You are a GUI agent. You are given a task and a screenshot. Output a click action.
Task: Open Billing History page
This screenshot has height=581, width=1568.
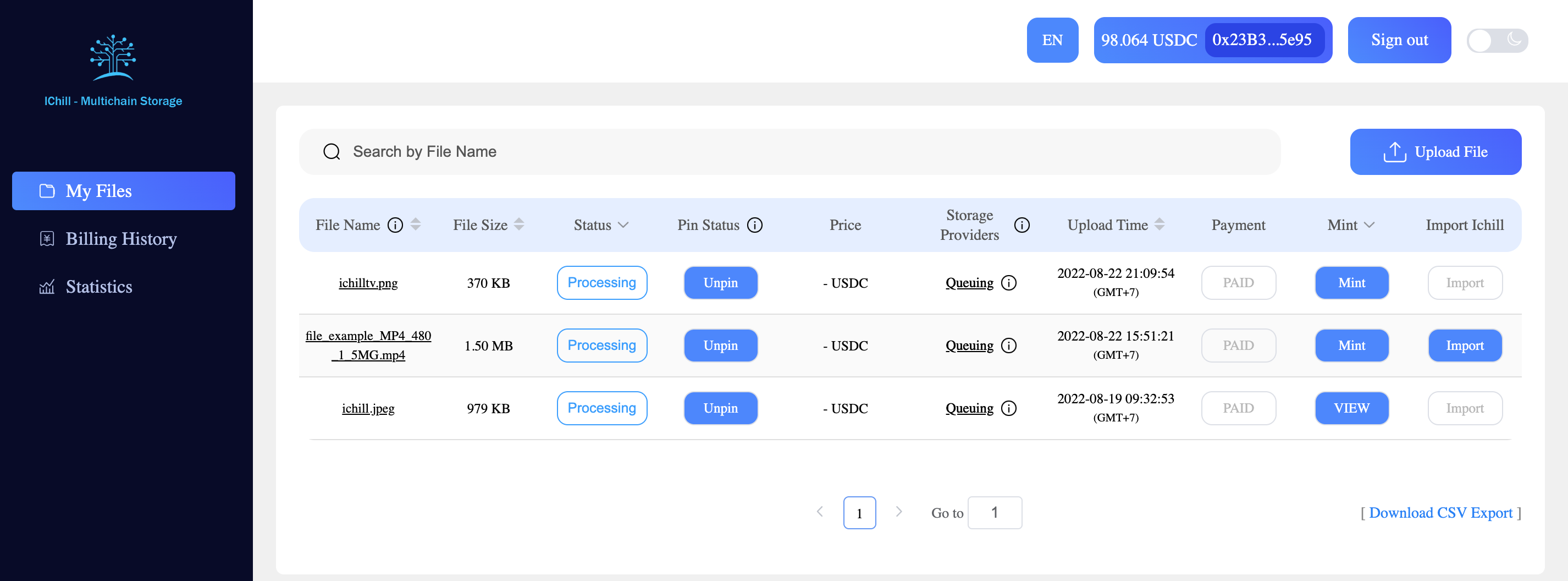pyautogui.click(x=120, y=239)
